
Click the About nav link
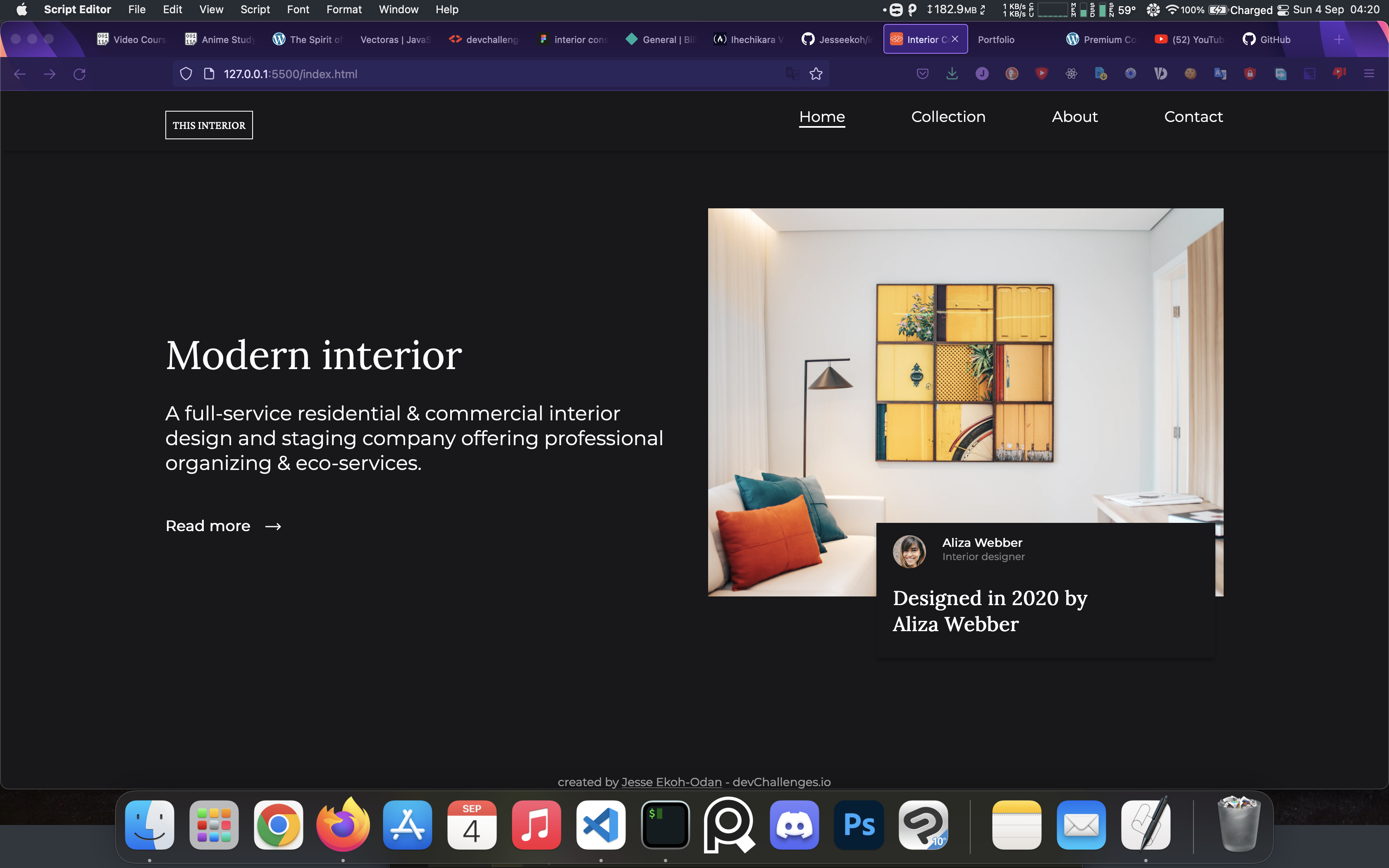pyautogui.click(x=1074, y=117)
